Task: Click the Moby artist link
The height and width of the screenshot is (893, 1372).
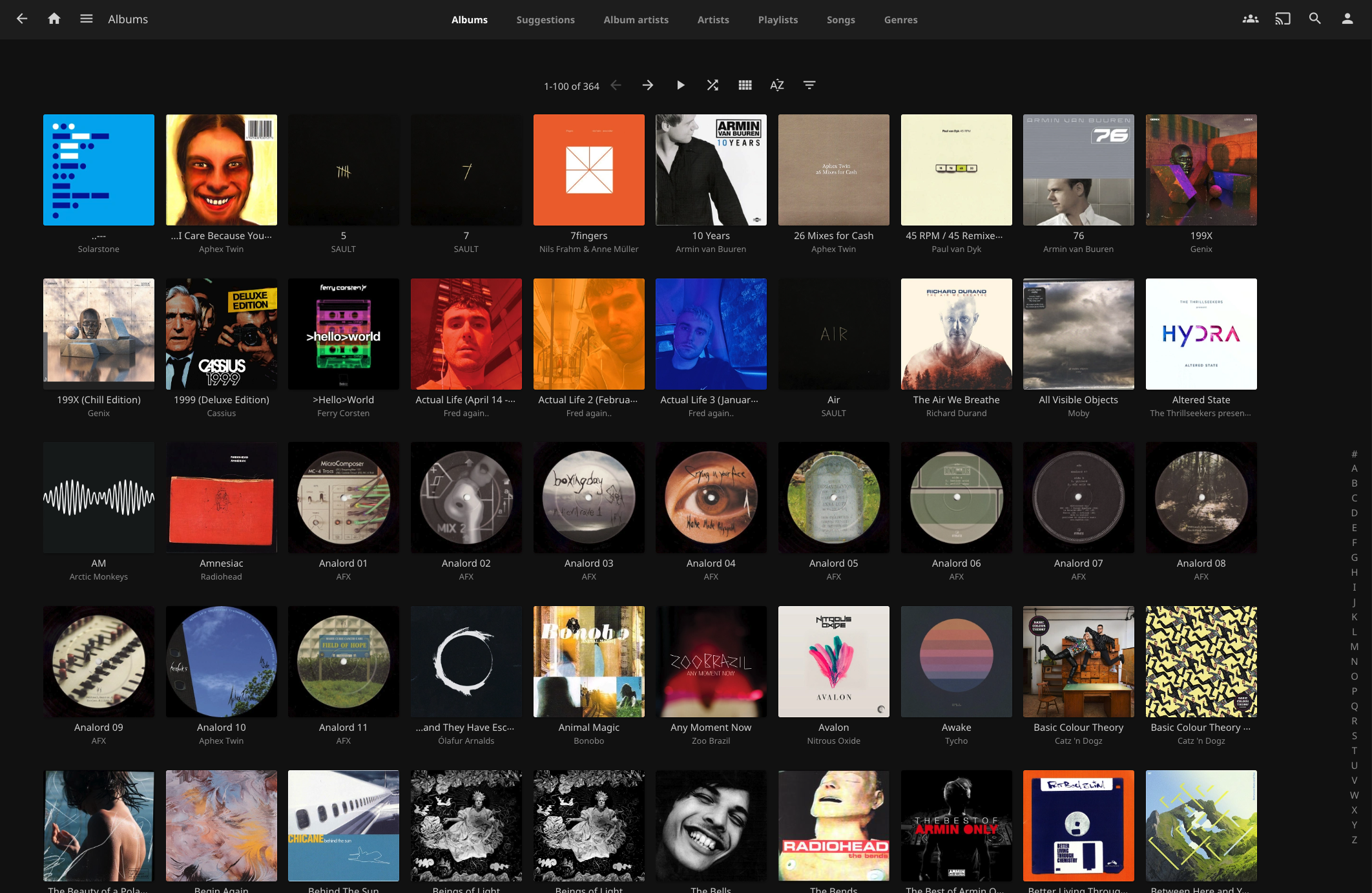Action: click(1079, 414)
